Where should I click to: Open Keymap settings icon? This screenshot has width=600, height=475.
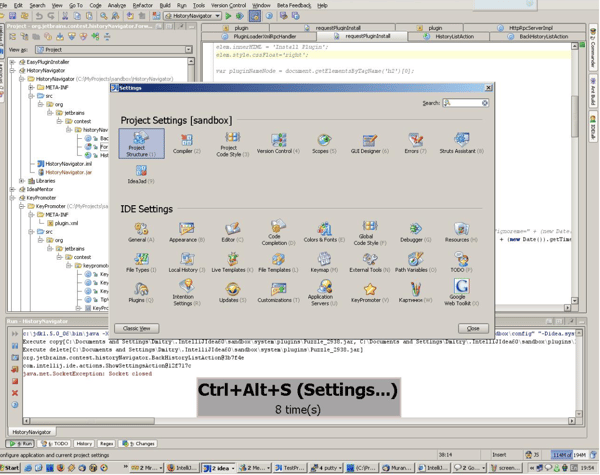pos(324,263)
